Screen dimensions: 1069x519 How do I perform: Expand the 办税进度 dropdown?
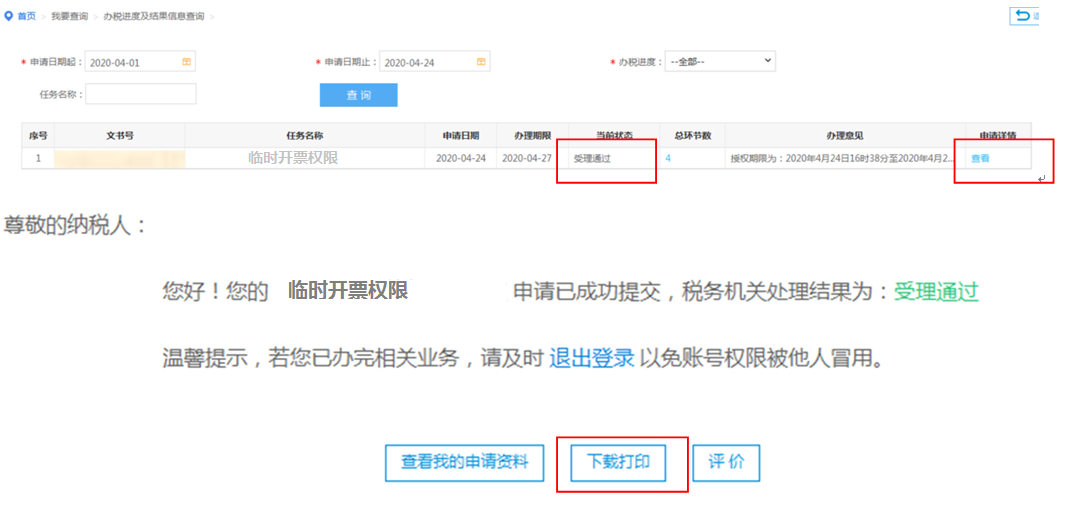coord(720,61)
